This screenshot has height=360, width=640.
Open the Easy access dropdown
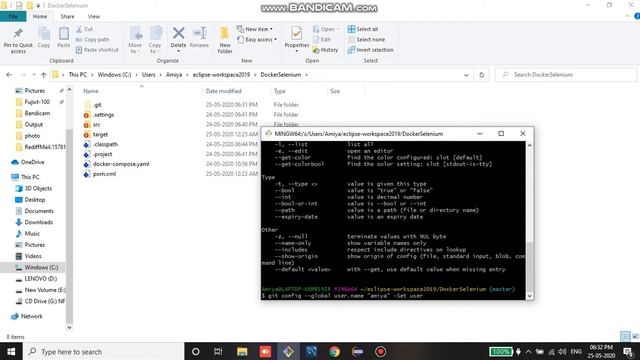coord(257,40)
